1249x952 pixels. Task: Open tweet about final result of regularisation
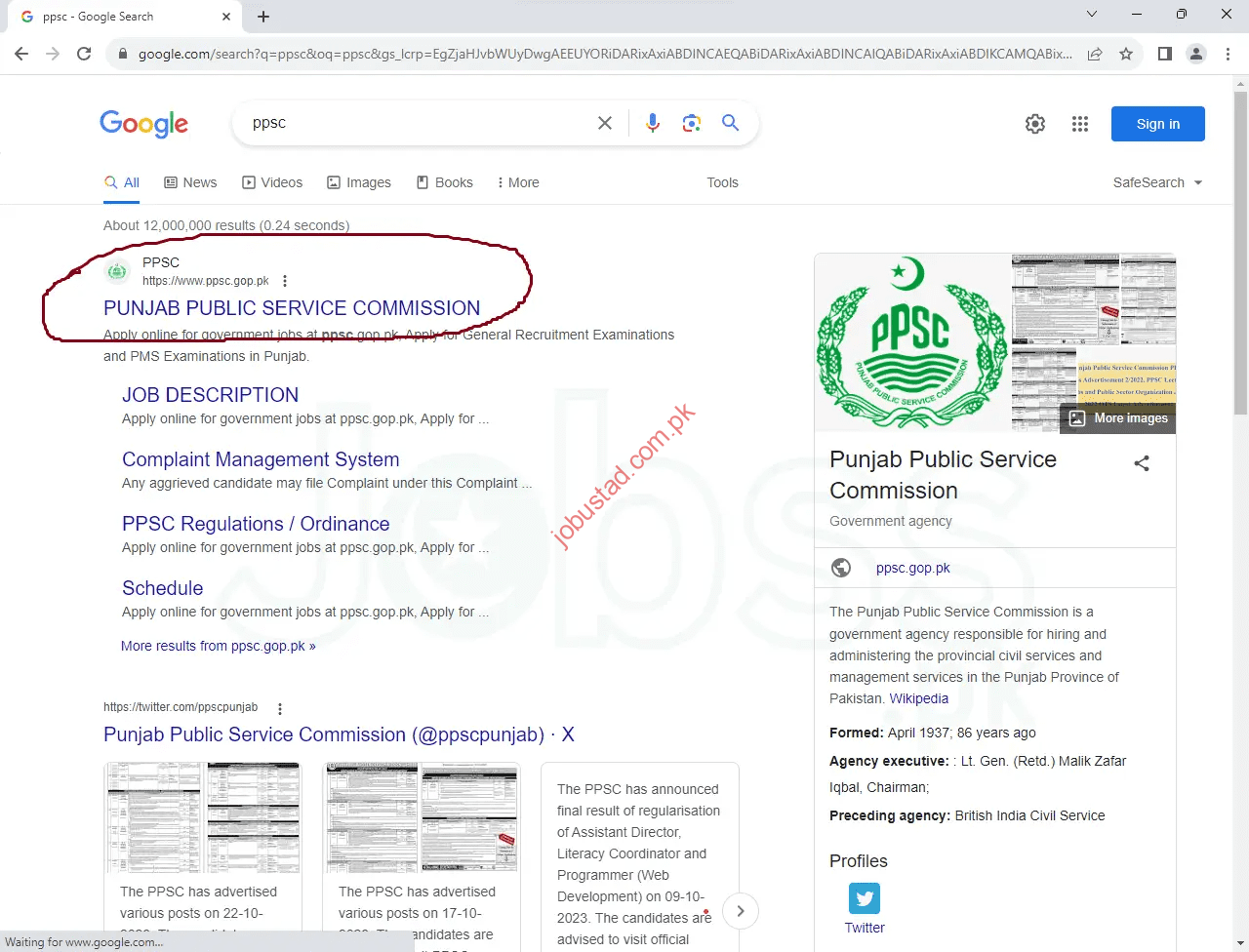pos(639,858)
